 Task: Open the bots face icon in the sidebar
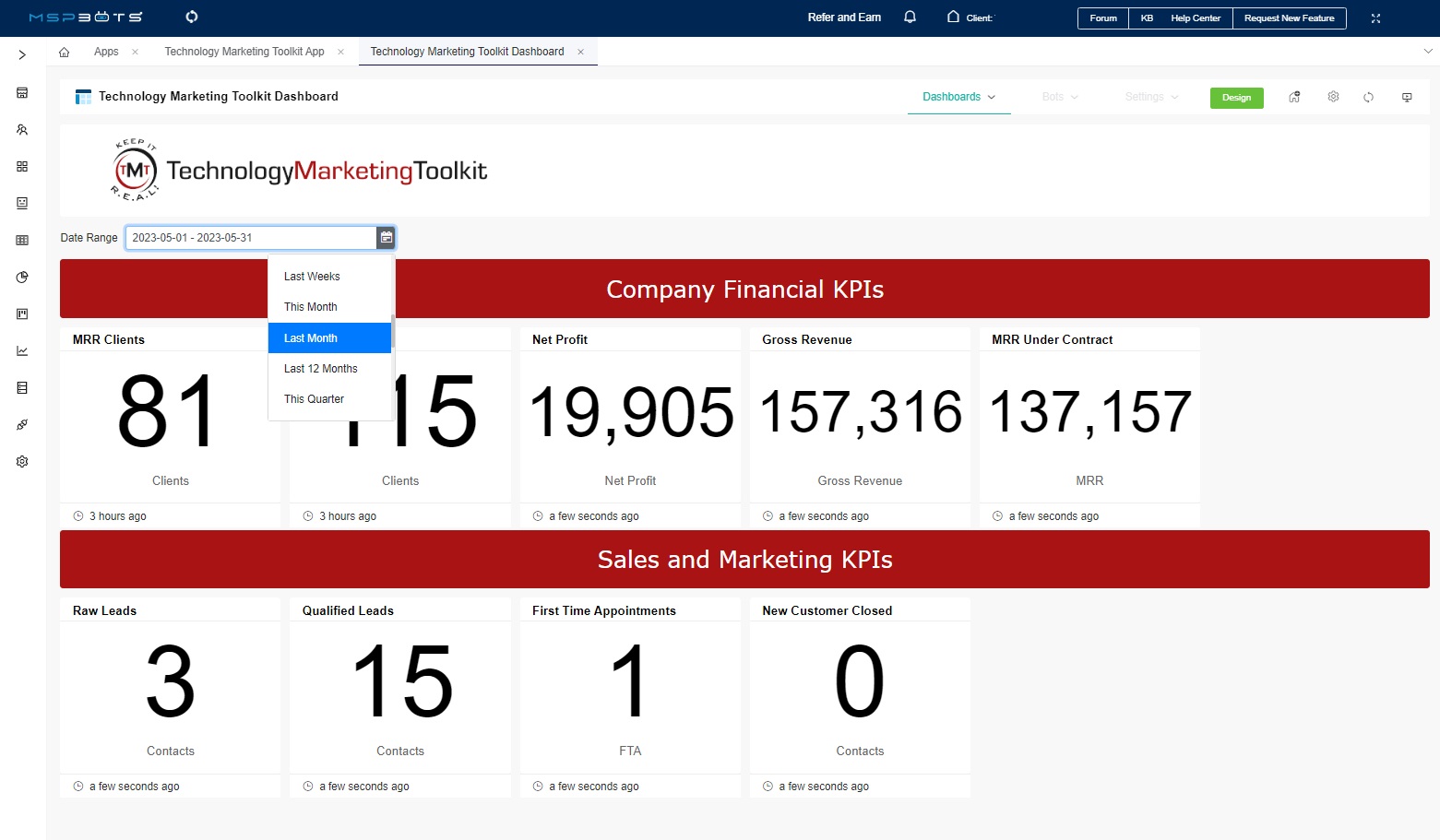22,203
